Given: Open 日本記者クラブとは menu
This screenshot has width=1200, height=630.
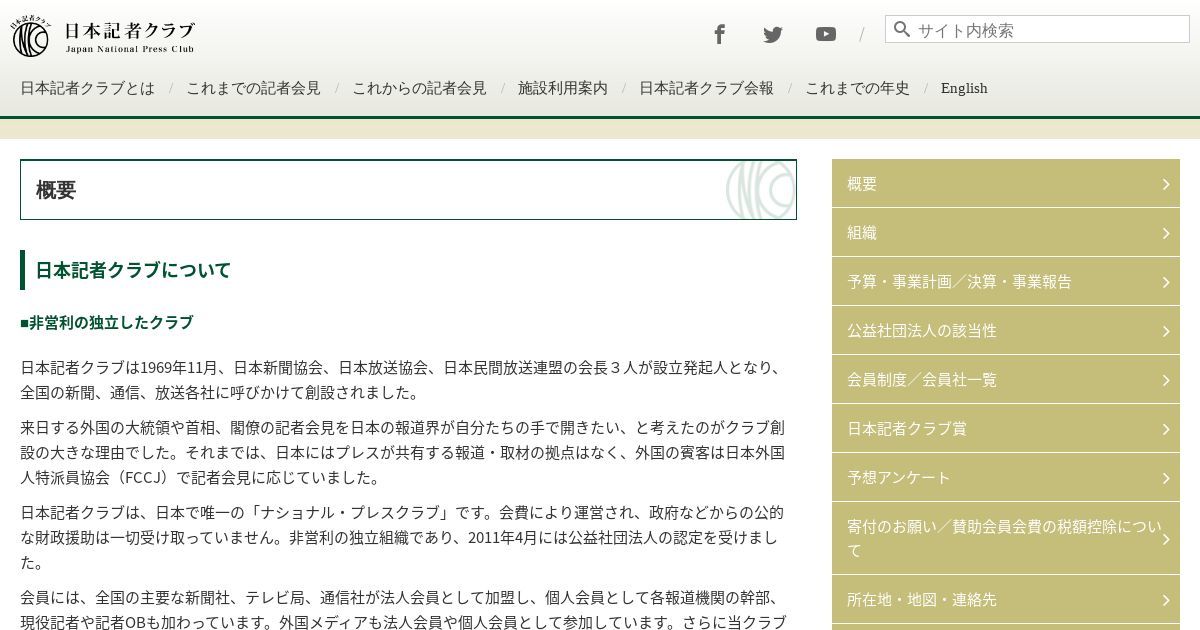Looking at the screenshot, I should point(87,88).
